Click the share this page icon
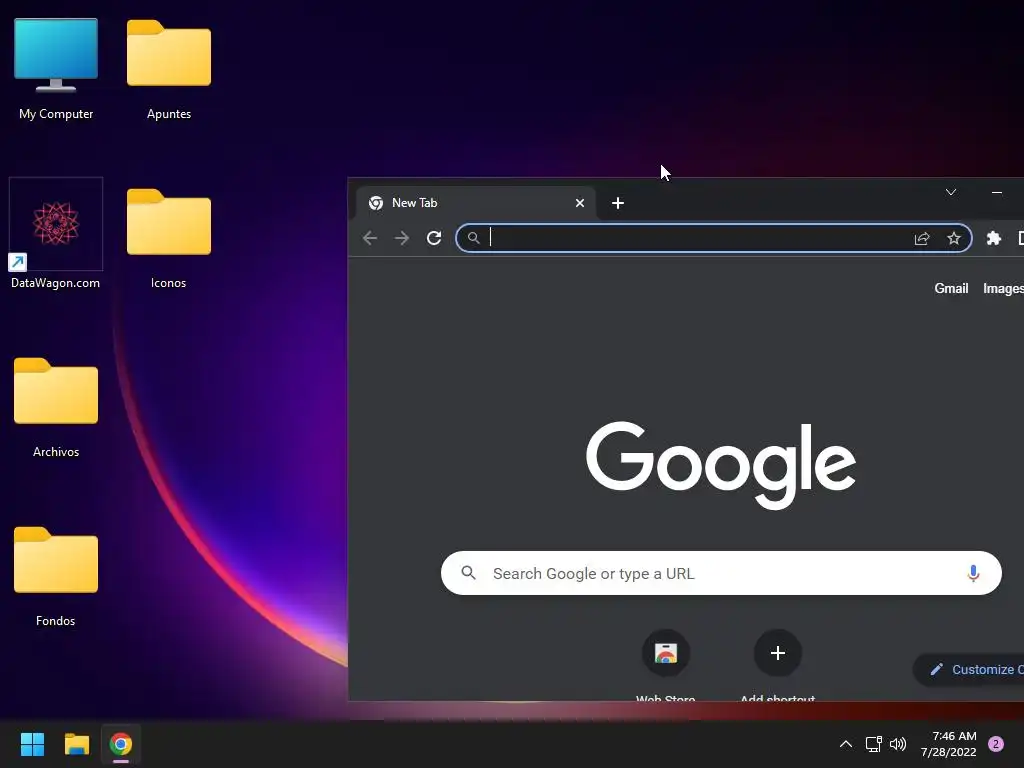1024x768 pixels. [921, 238]
